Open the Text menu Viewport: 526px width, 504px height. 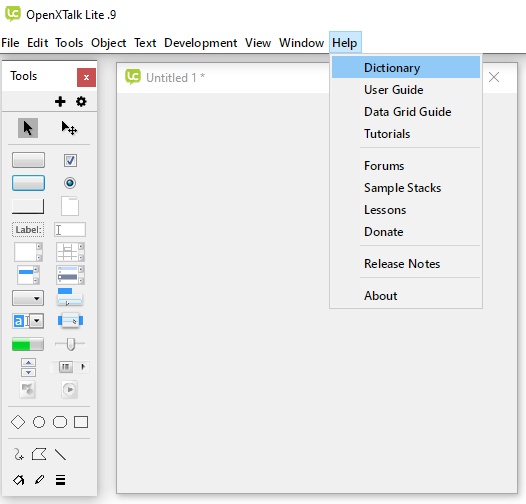point(145,43)
